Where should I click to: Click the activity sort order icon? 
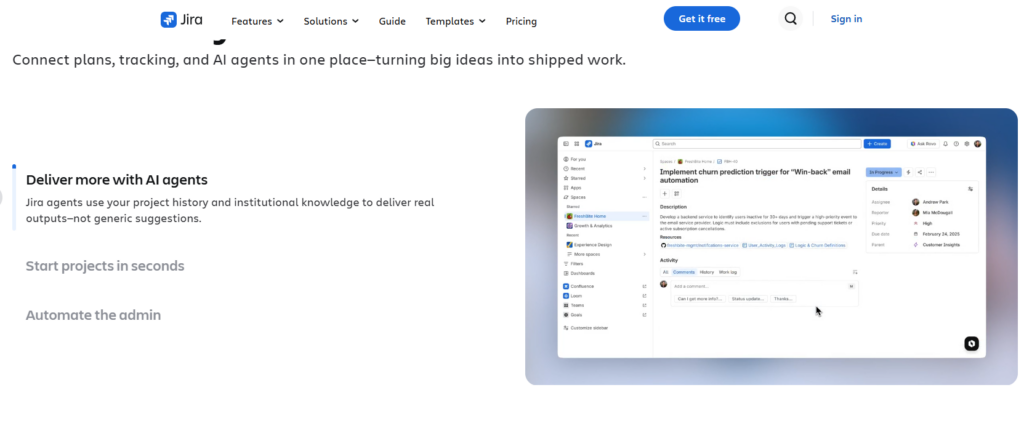click(x=855, y=272)
